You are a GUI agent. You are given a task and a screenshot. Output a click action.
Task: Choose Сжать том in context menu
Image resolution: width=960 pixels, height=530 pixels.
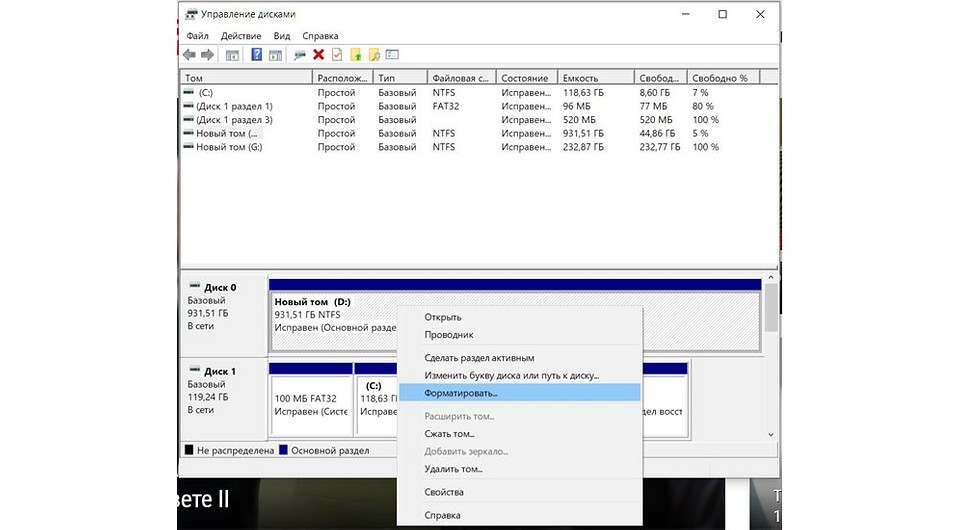519,433
